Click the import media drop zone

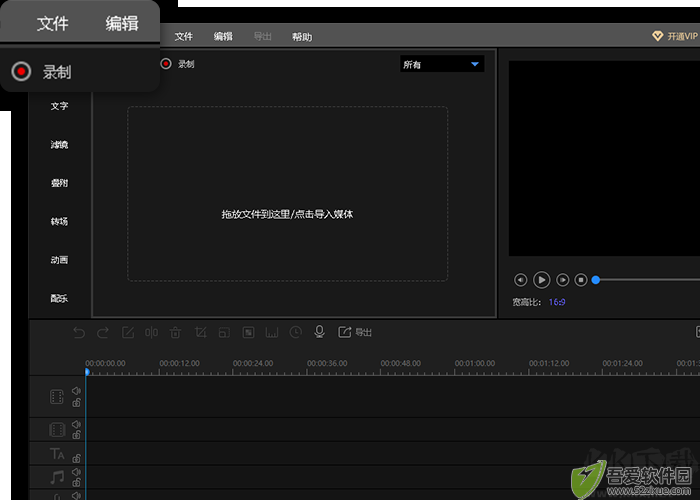click(288, 194)
